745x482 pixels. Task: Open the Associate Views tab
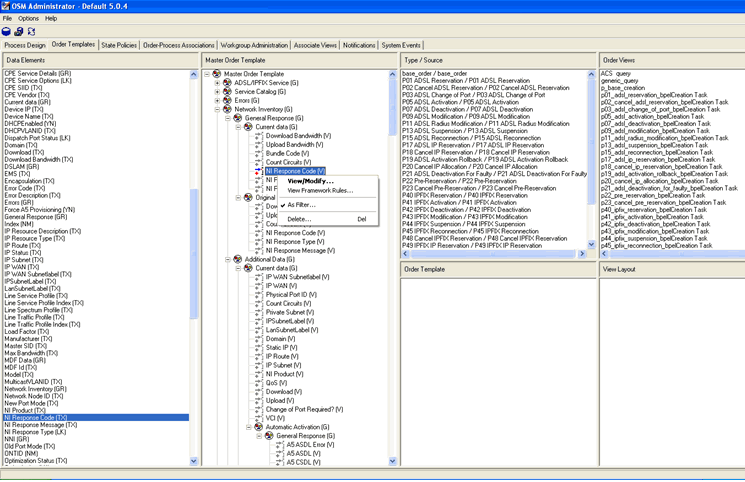(x=315, y=45)
